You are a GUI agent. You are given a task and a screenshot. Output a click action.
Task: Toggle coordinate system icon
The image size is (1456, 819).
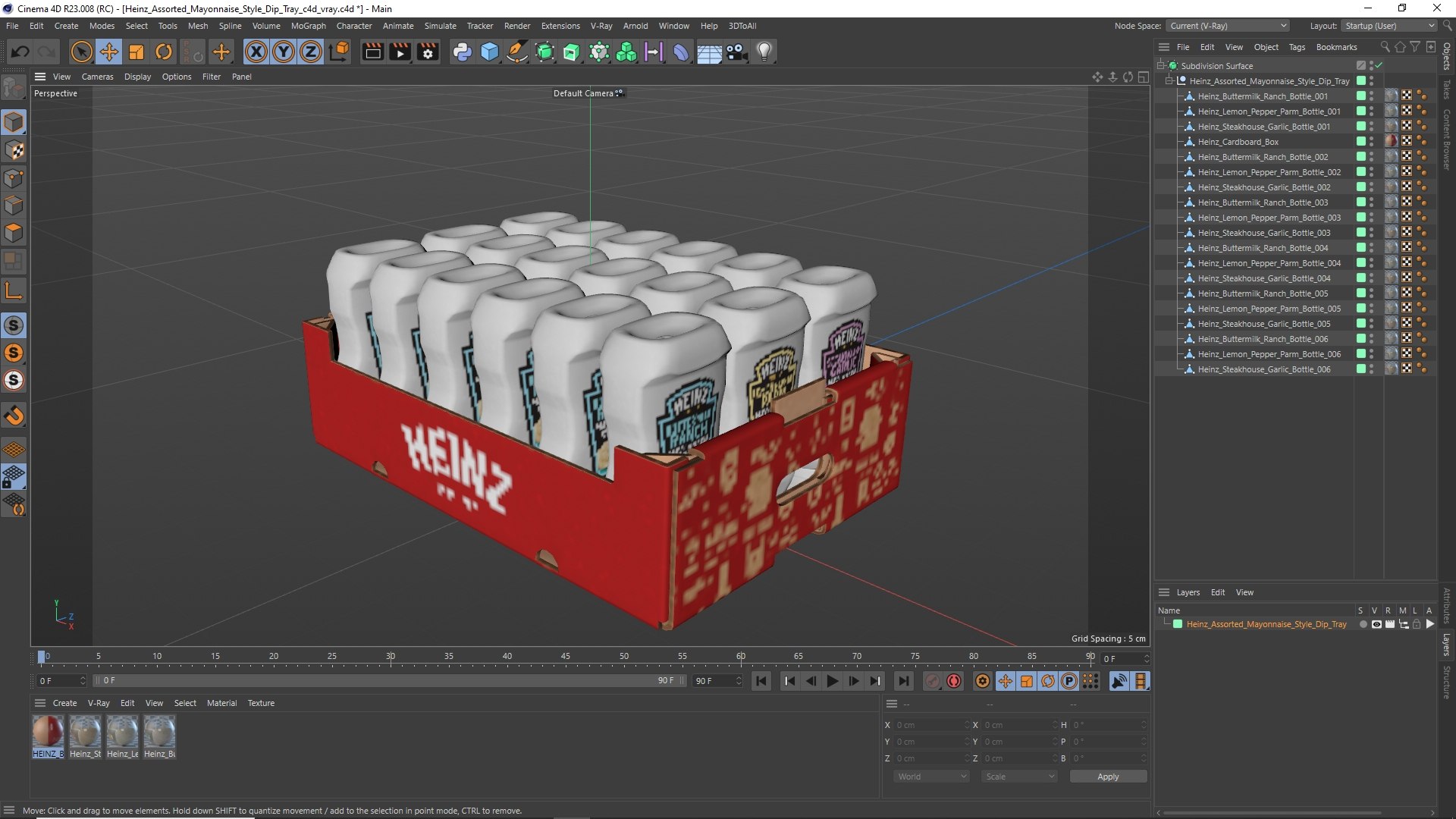pos(340,52)
